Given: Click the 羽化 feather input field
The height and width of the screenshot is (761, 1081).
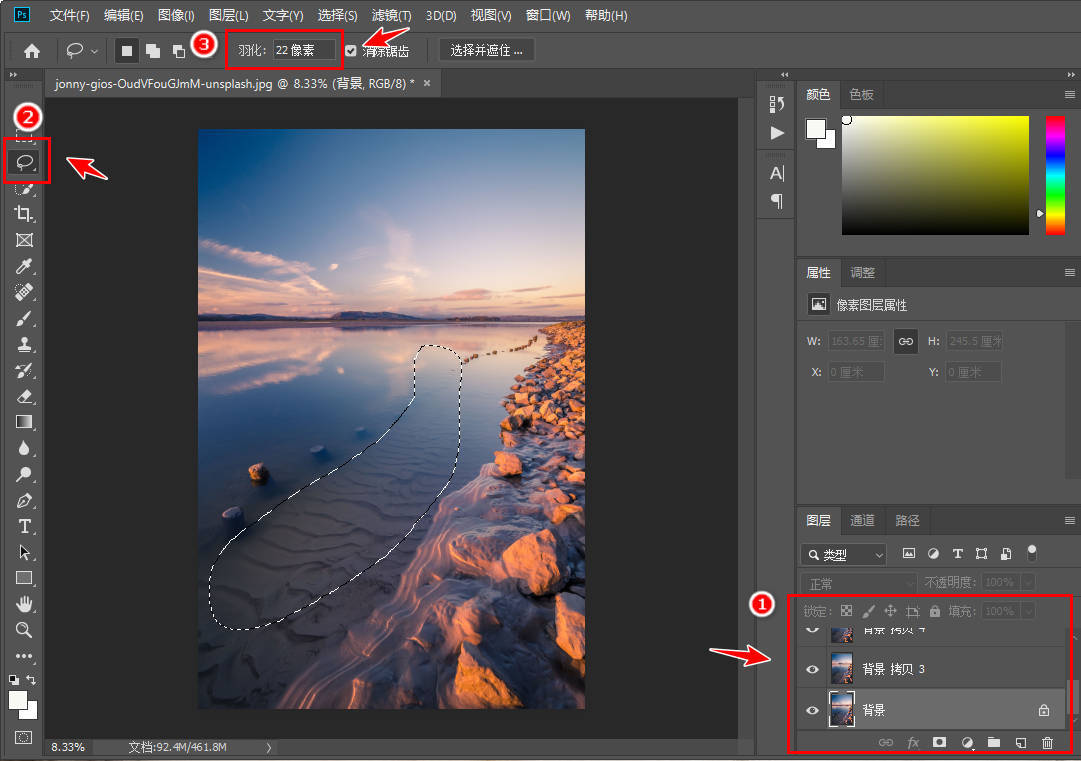Looking at the screenshot, I should pyautogui.click(x=304, y=50).
